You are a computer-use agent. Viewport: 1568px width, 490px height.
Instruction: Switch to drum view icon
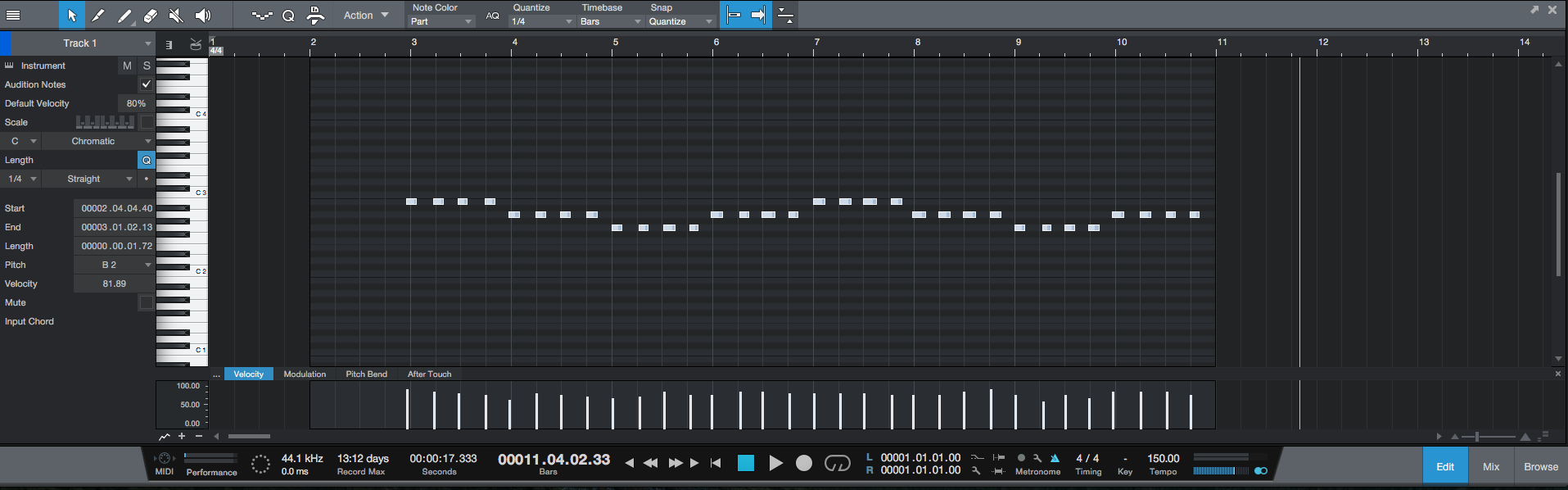tap(195, 44)
